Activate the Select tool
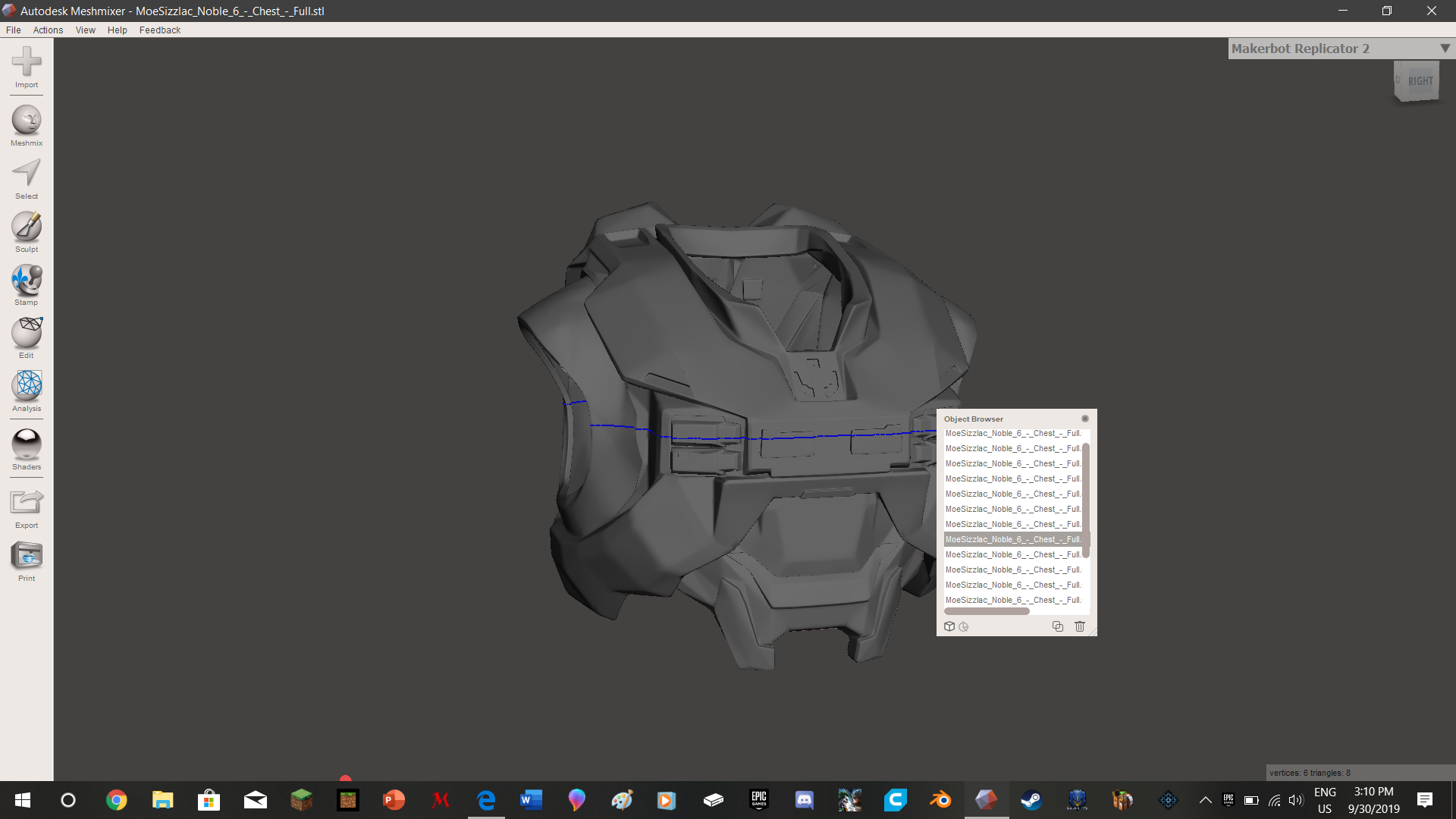1456x819 pixels. point(27,174)
